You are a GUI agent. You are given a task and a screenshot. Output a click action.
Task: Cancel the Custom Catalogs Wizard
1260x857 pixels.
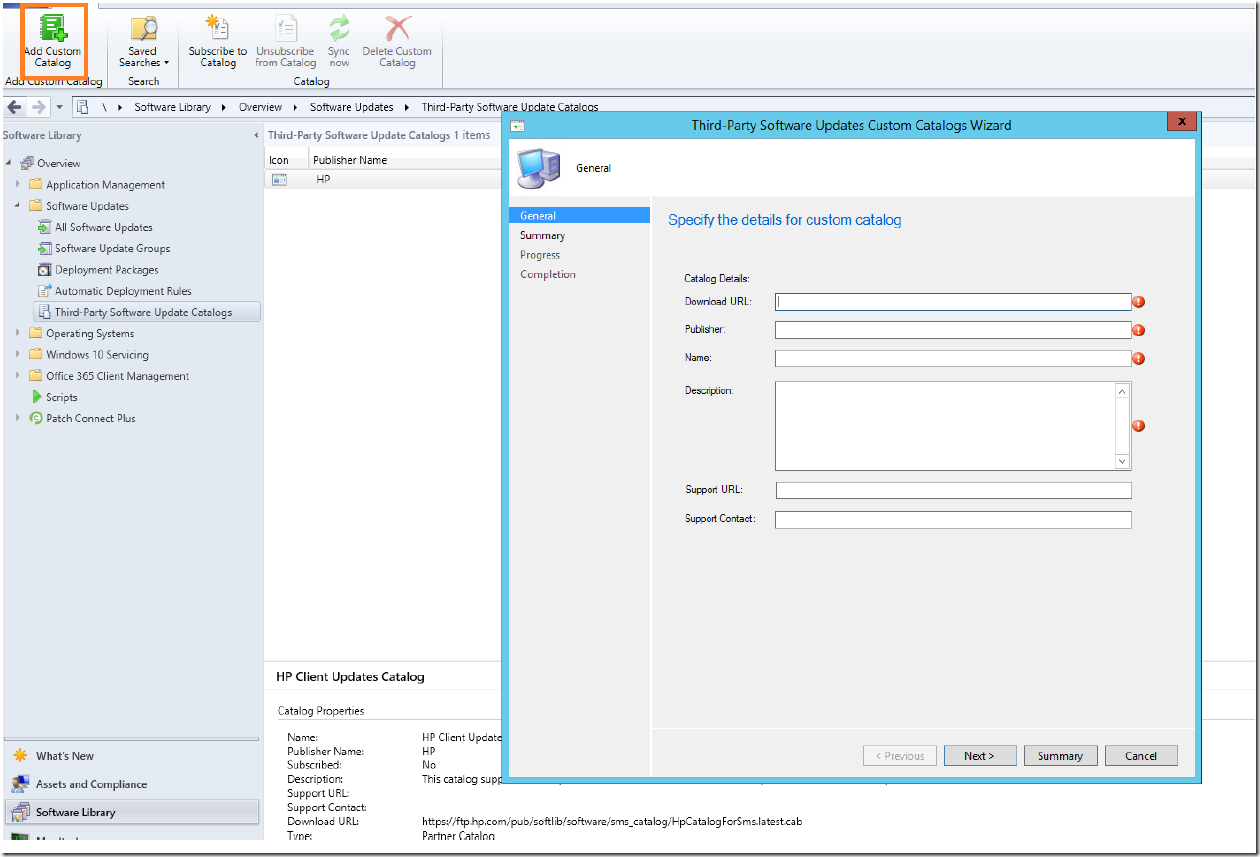click(1140, 755)
